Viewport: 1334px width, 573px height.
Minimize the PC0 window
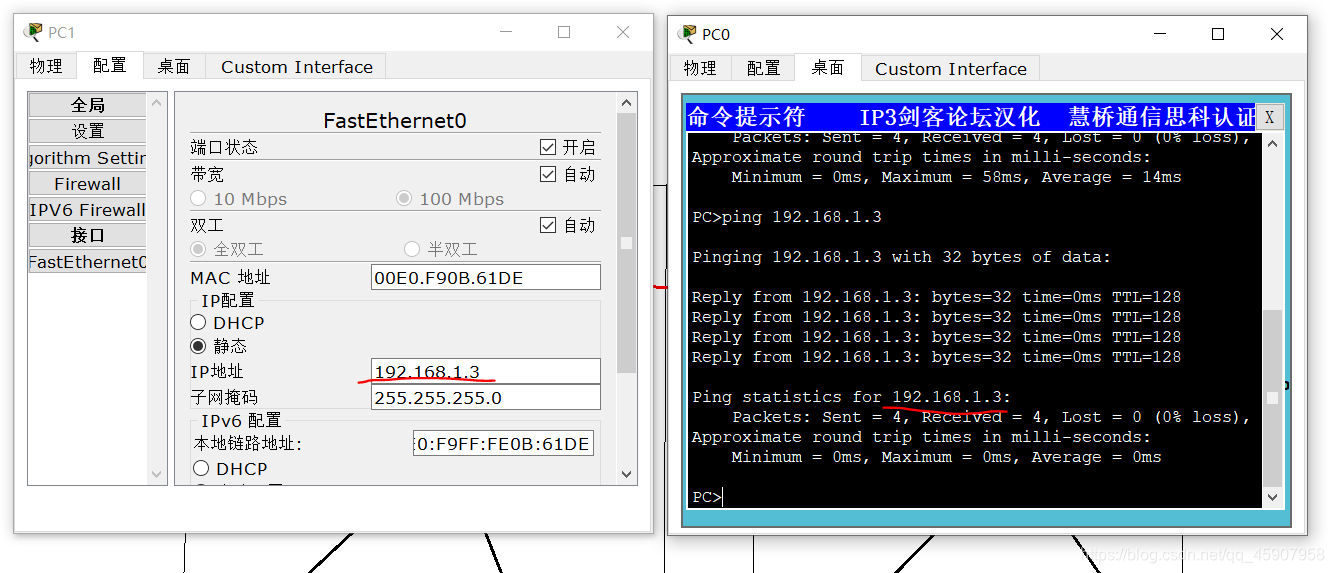click(1159, 34)
